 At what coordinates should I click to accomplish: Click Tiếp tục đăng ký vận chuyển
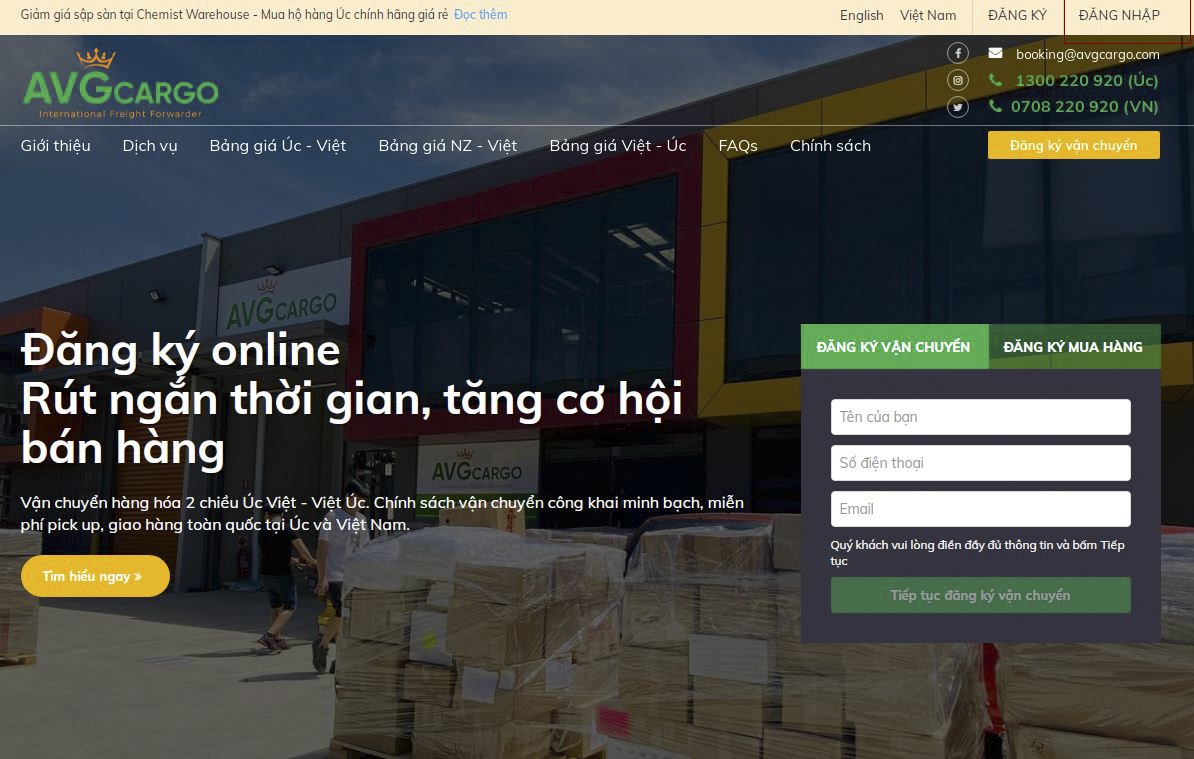tap(980, 595)
